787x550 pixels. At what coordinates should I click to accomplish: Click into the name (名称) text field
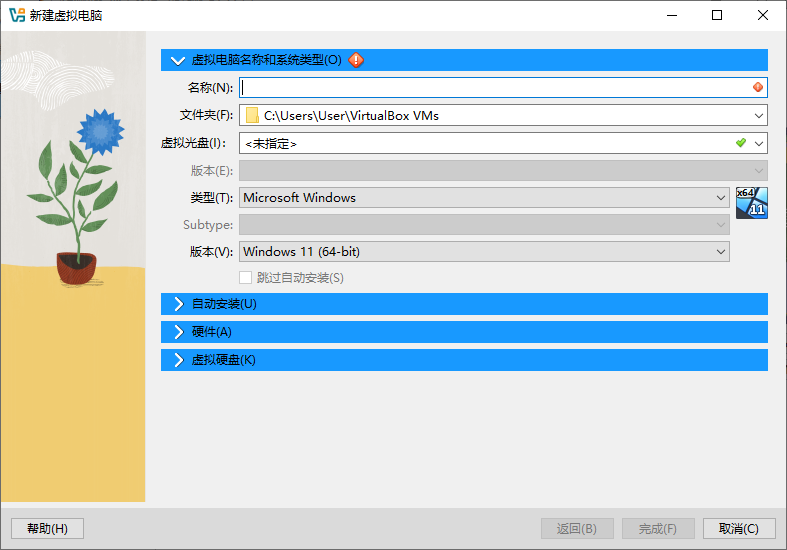tap(503, 87)
